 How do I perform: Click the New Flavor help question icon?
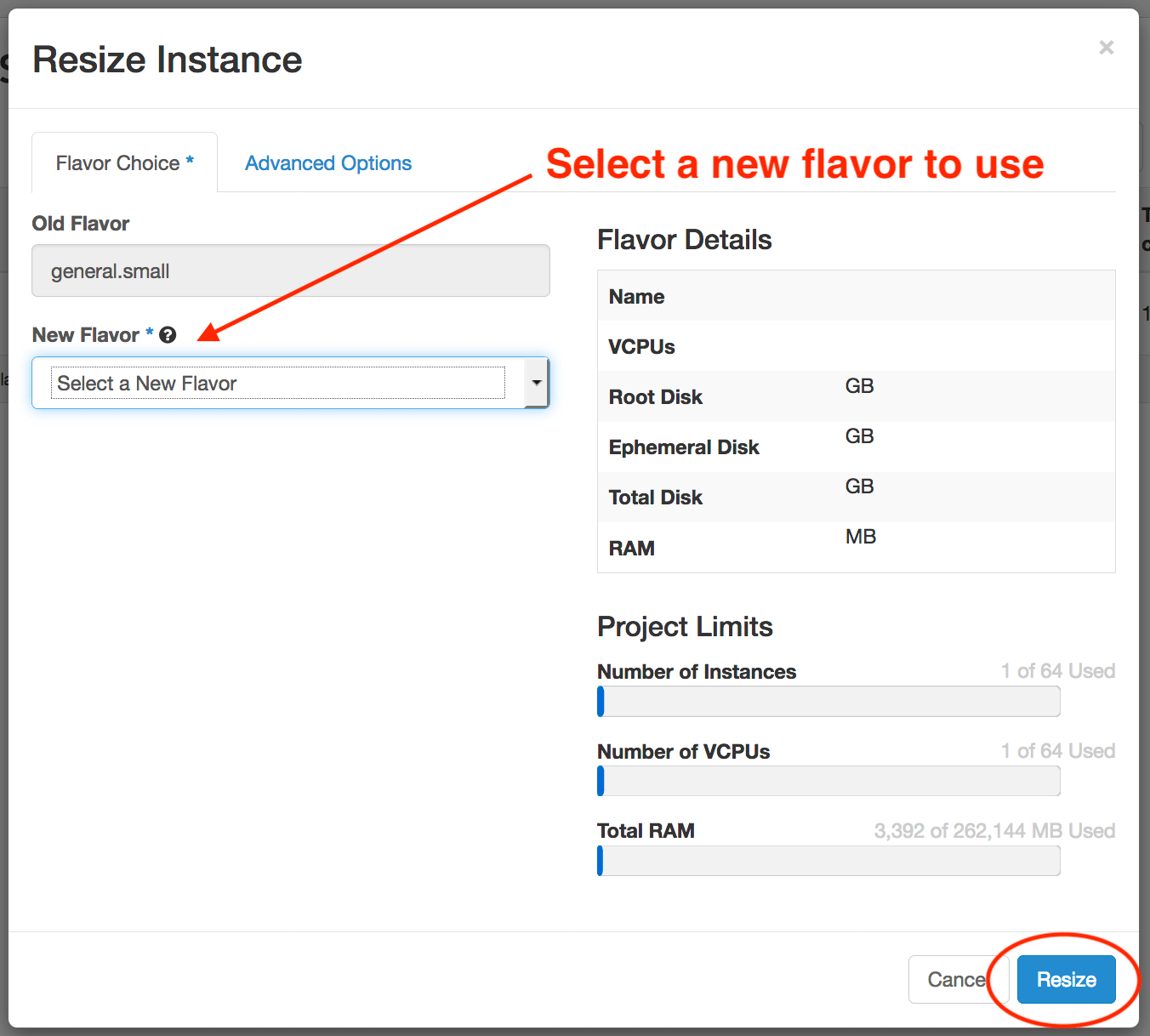pos(168,335)
